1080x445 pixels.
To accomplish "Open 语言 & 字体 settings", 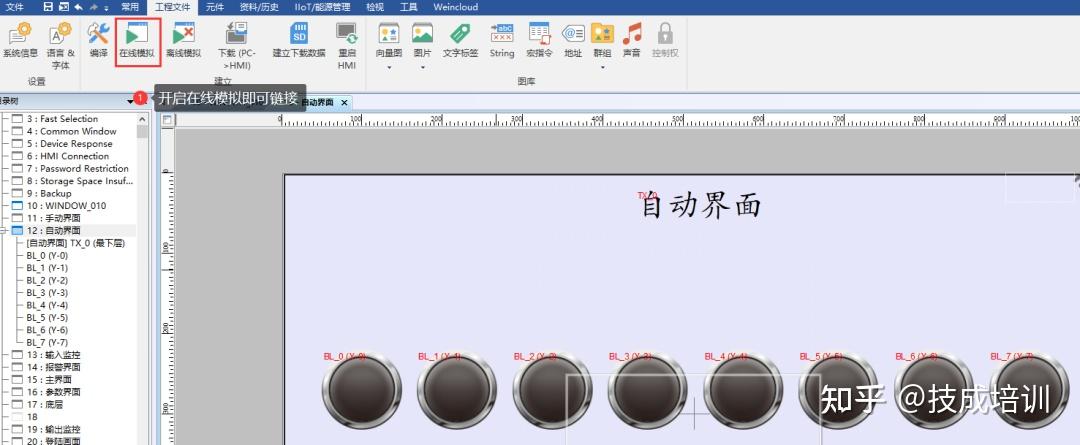I will (61, 45).
